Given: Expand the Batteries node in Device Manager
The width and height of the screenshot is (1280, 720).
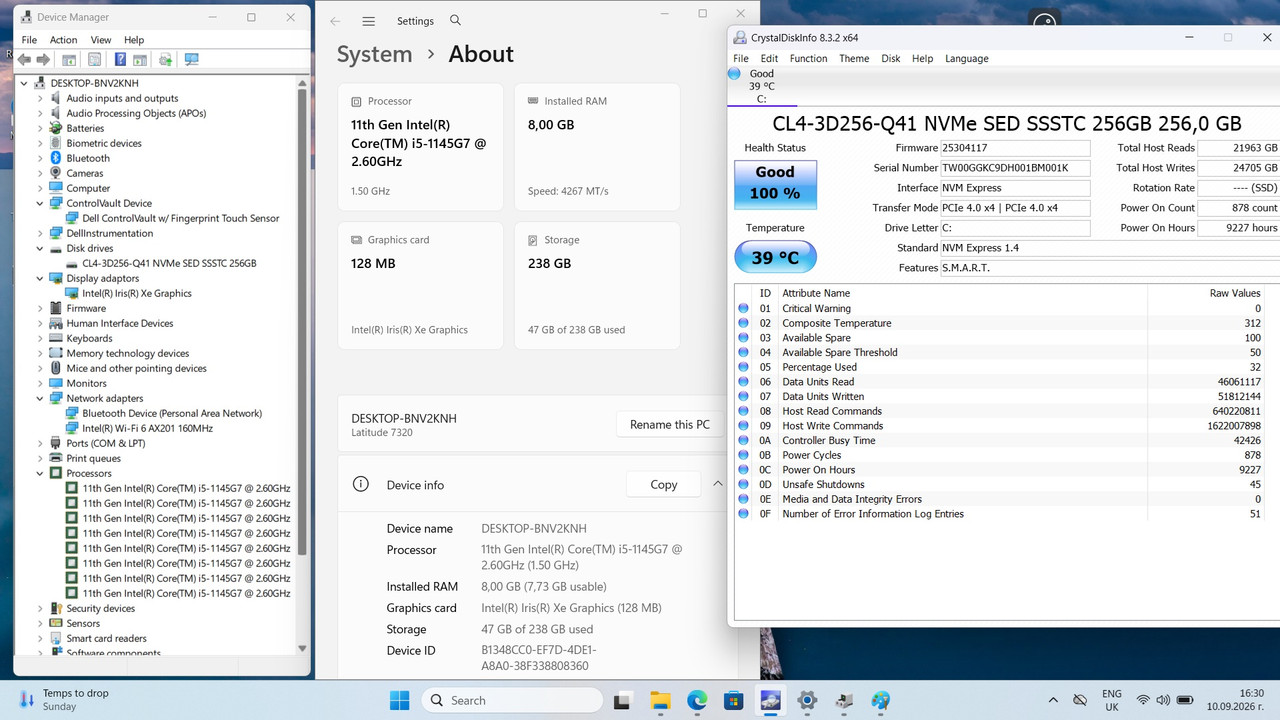Looking at the screenshot, I should [x=41, y=128].
